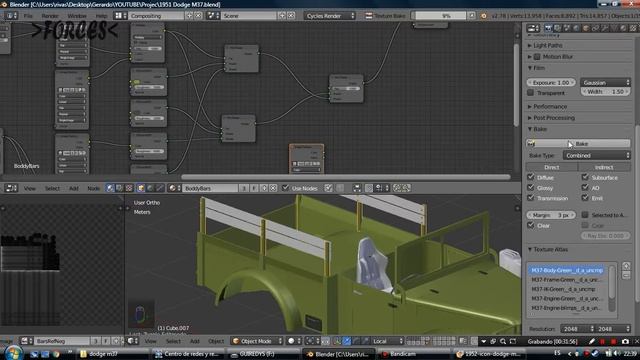The height and width of the screenshot is (360, 640).
Task: Click the Bandicam magnifier search icon
Action: pos(503,341)
